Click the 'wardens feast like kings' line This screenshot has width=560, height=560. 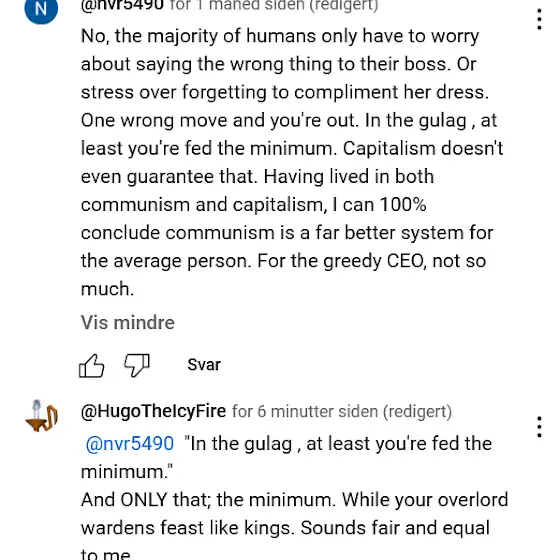coord(188,528)
